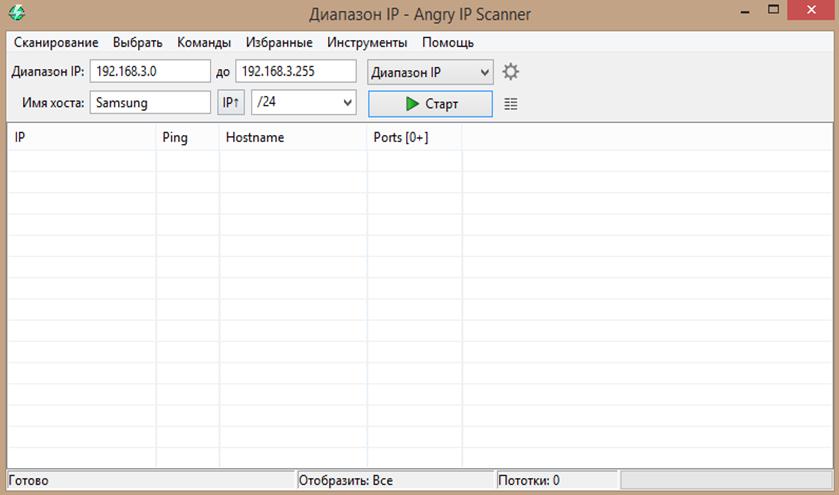The image size is (839, 495).
Task: Open the Помощь menu
Action: point(448,42)
